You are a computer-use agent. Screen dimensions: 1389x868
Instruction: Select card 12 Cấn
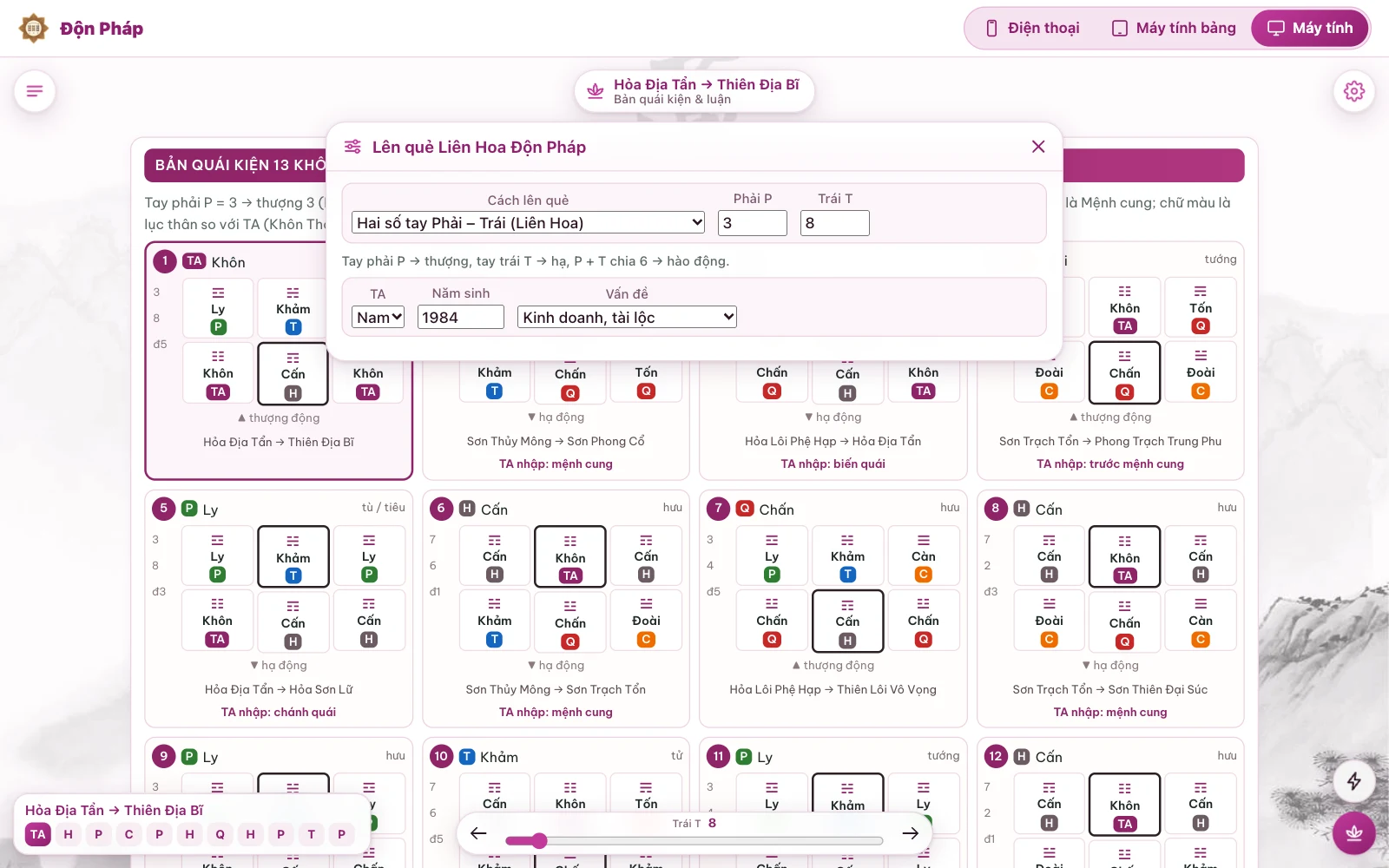coord(1110,803)
